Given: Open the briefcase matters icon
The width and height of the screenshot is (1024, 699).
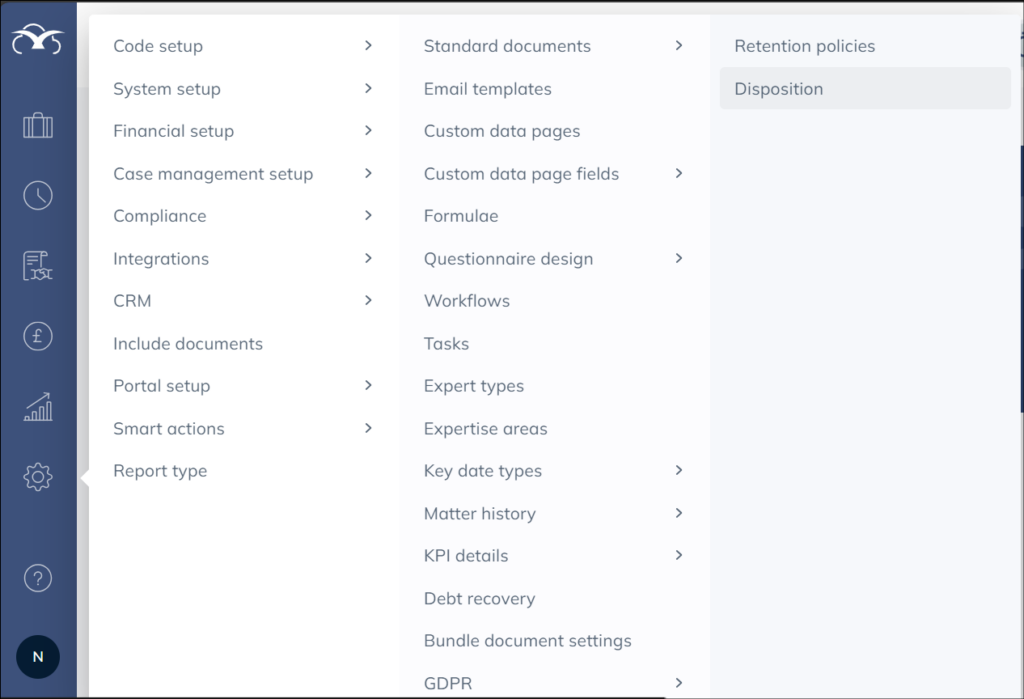Looking at the screenshot, I should coord(38,126).
